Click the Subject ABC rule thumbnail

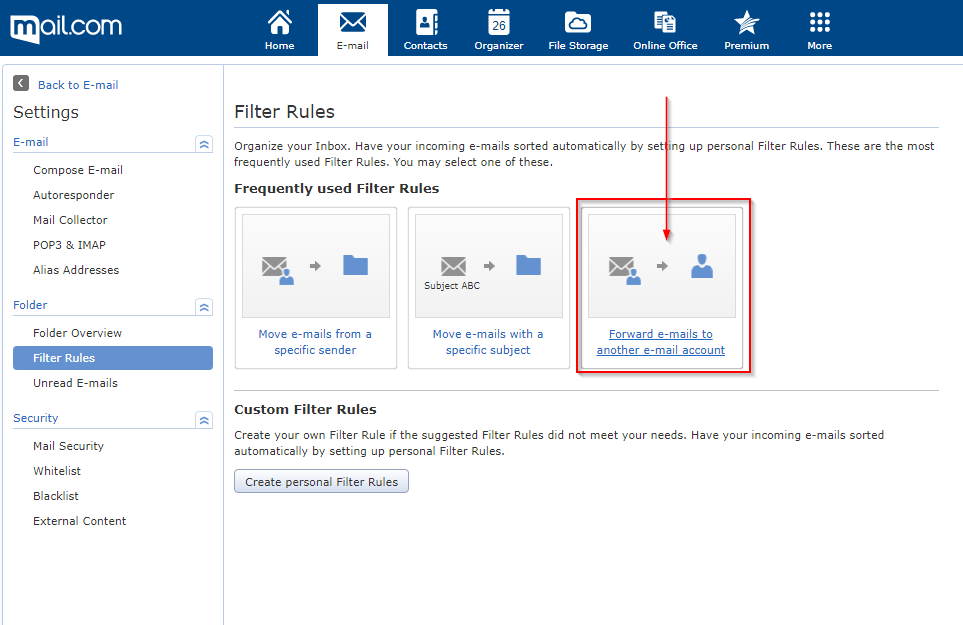click(489, 266)
